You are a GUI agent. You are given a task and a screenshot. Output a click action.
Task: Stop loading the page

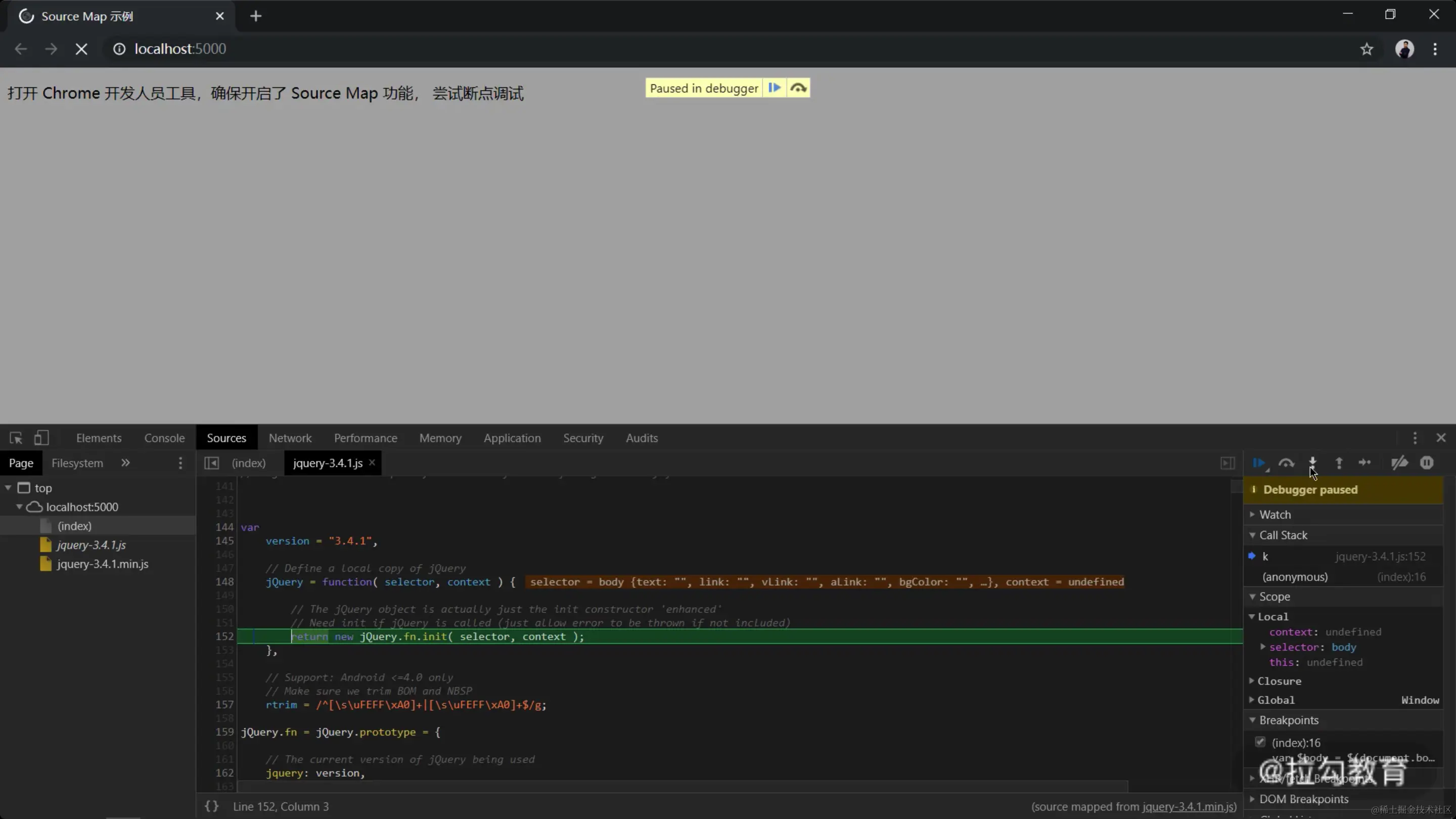(x=81, y=49)
